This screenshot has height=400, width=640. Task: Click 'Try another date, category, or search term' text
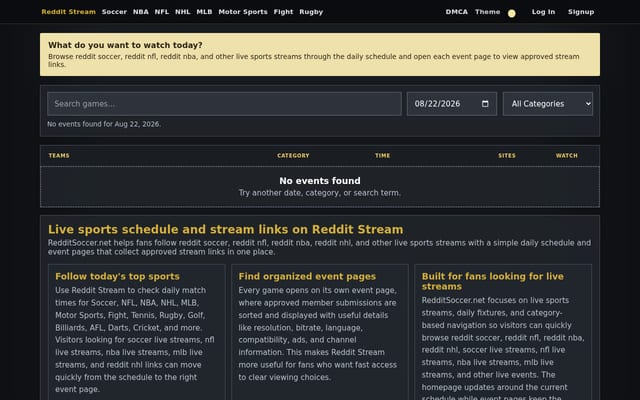(x=320, y=193)
